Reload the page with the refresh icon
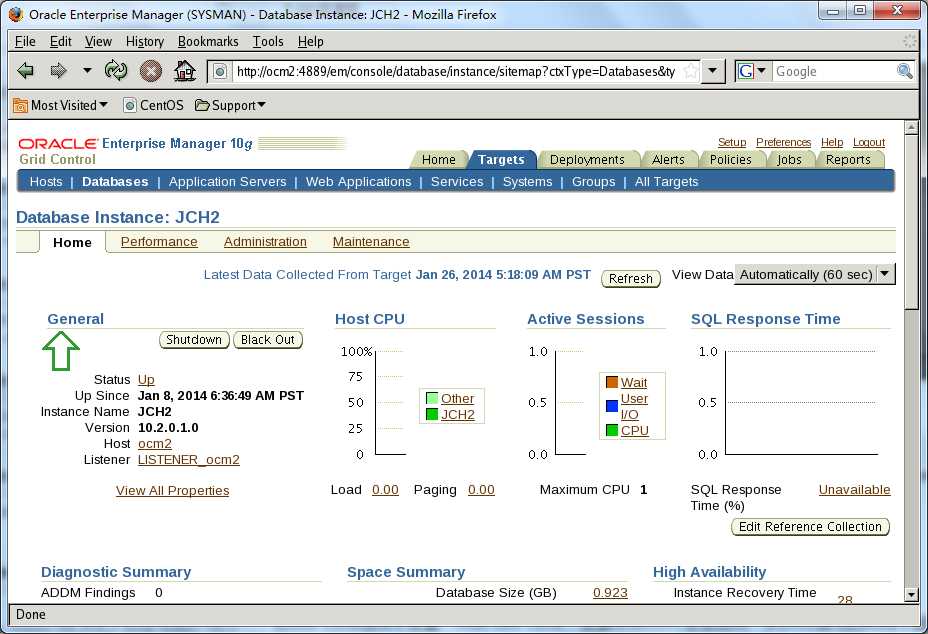This screenshot has width=928, height=634. (x=116, y=70)
